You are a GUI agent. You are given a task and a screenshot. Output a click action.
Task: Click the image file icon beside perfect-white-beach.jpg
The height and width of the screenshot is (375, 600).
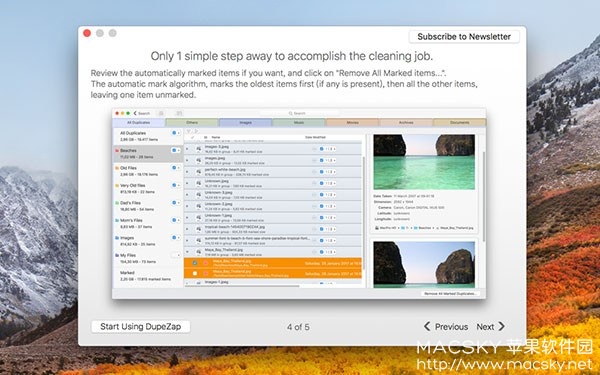(199, 171)
